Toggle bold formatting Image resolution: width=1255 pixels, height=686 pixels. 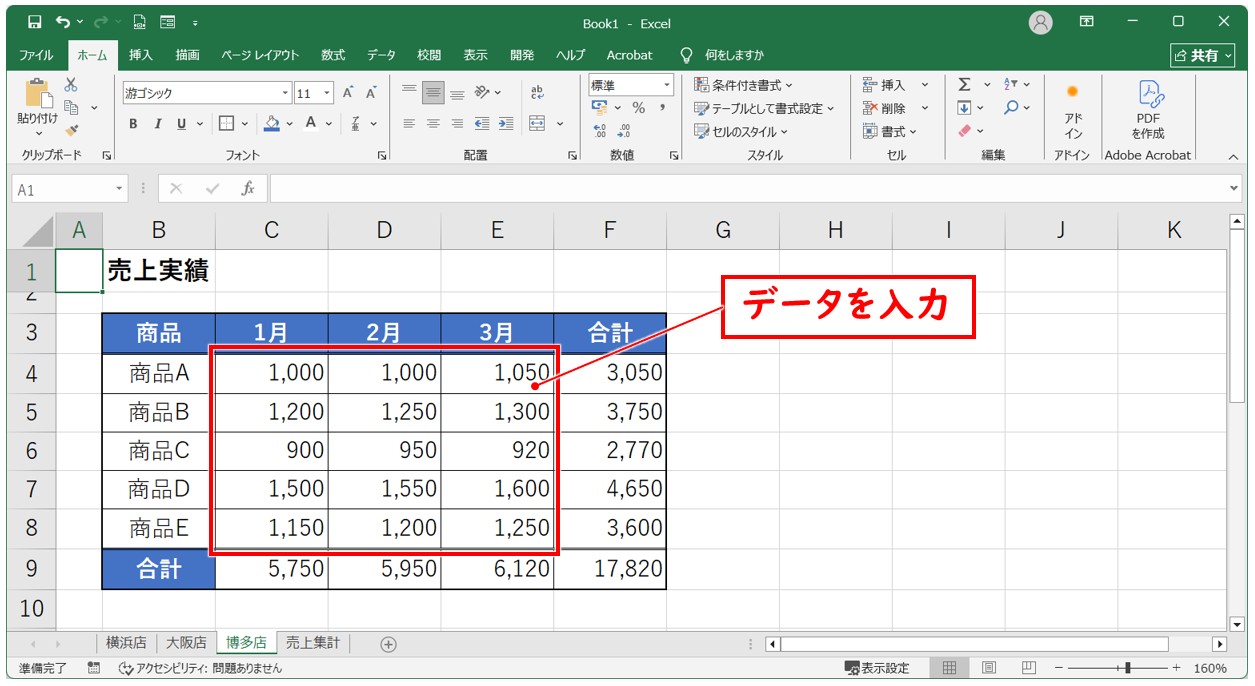coord(133,124)
